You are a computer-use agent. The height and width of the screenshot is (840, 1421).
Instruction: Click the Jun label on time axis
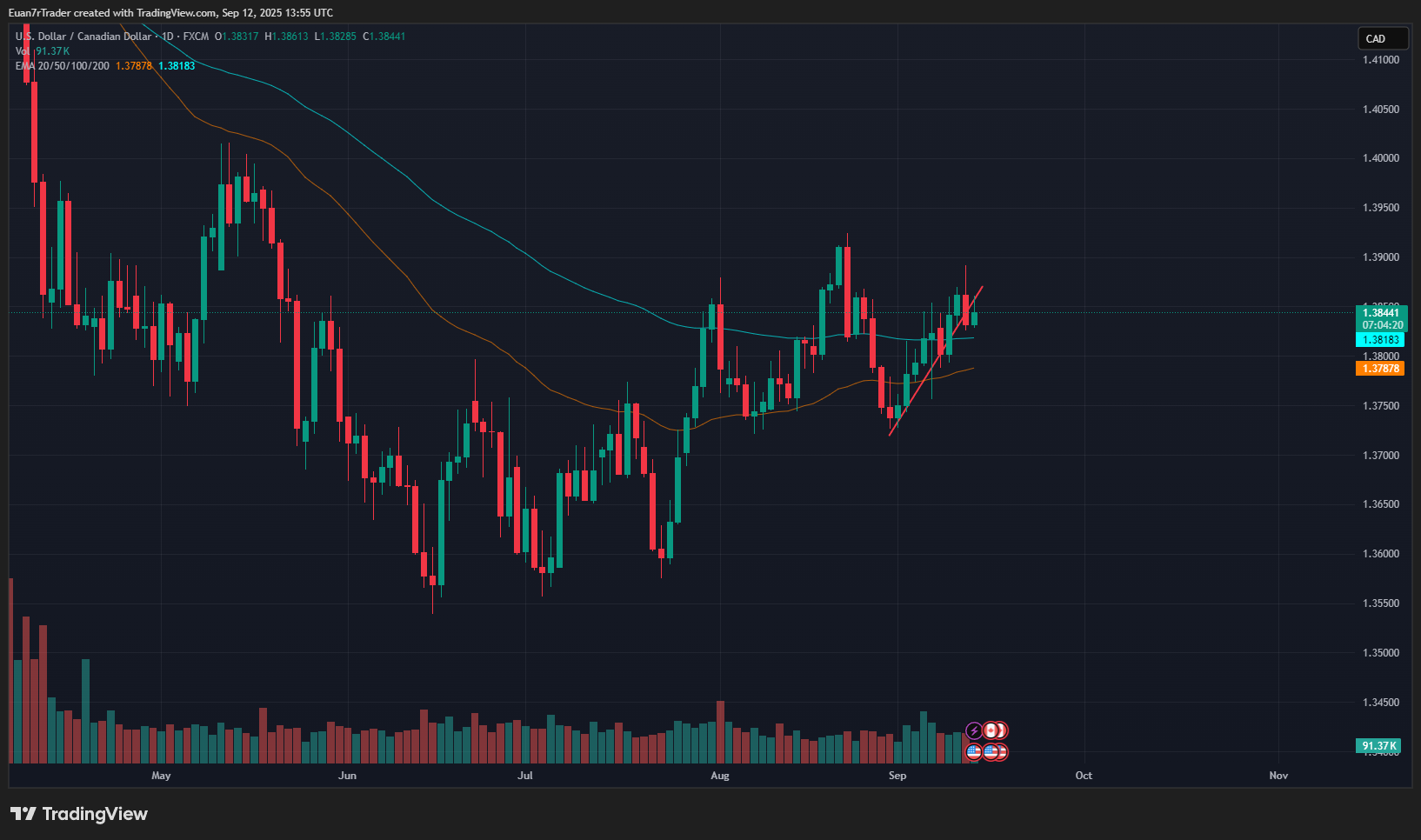pyautogui.click(x=347, y=776)
